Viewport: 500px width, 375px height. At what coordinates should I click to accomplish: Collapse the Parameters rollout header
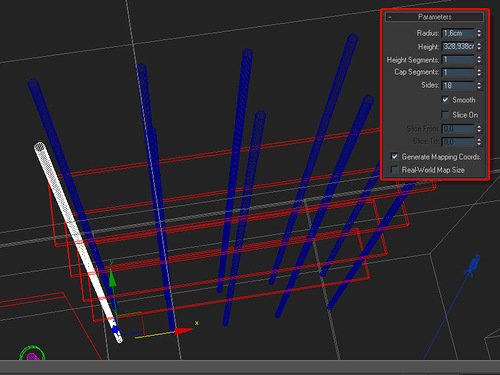click(x=434, y=17)
